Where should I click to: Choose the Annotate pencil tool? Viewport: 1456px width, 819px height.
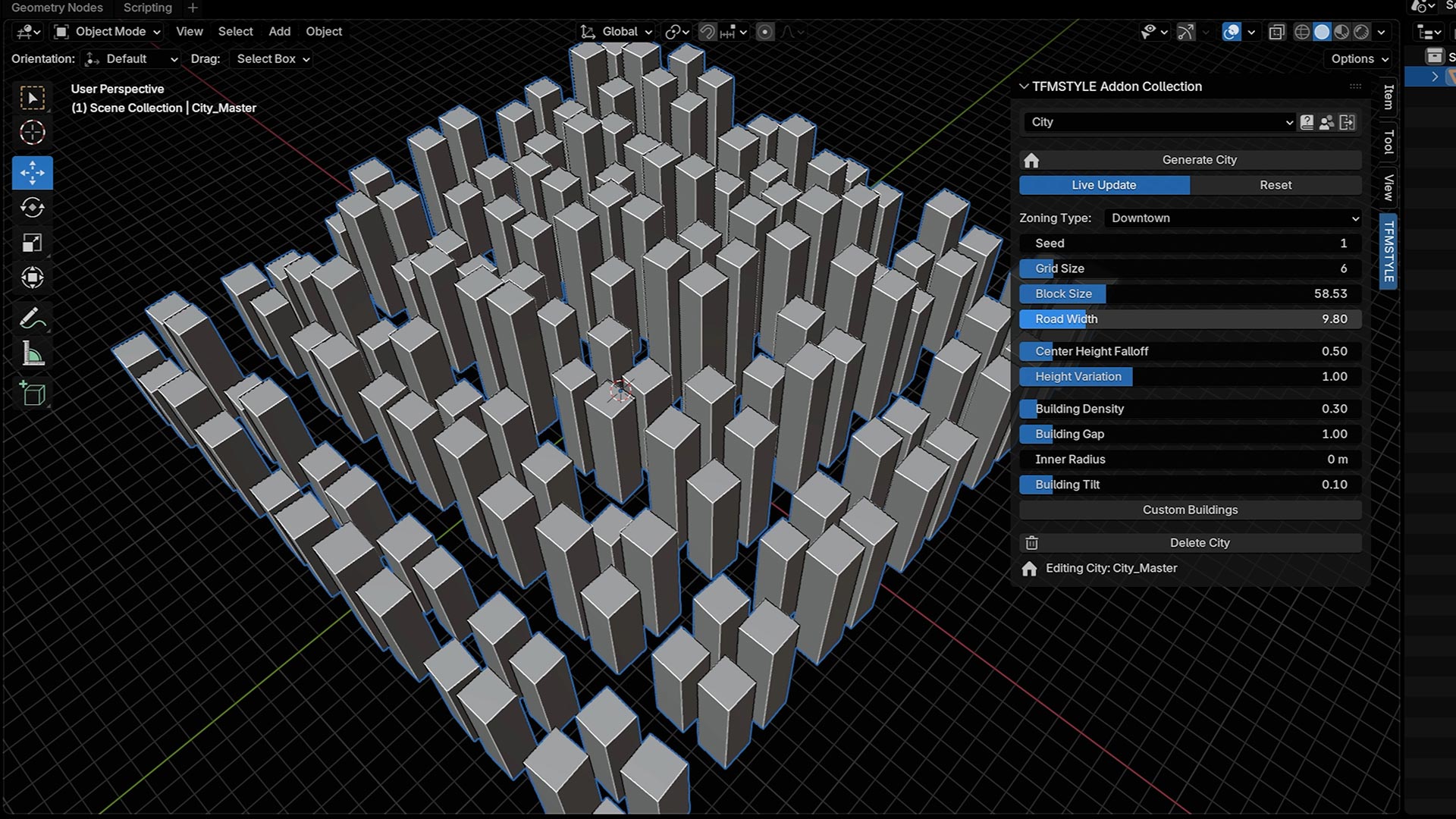(x=32, y=318)
